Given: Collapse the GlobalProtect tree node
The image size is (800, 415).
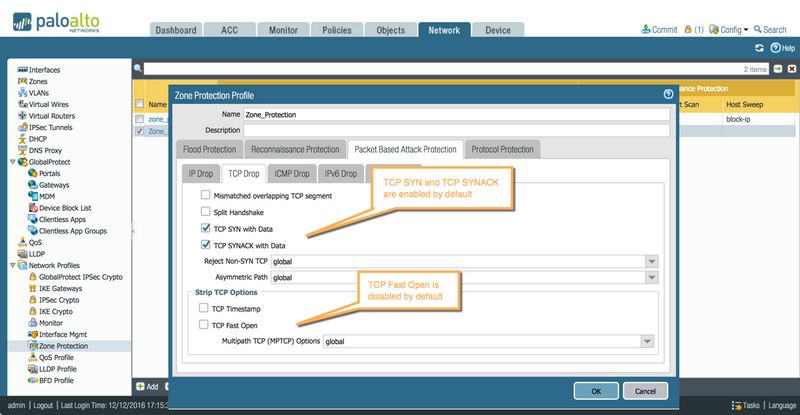Looking at the screenshot, I should click(x=13, y=162).
